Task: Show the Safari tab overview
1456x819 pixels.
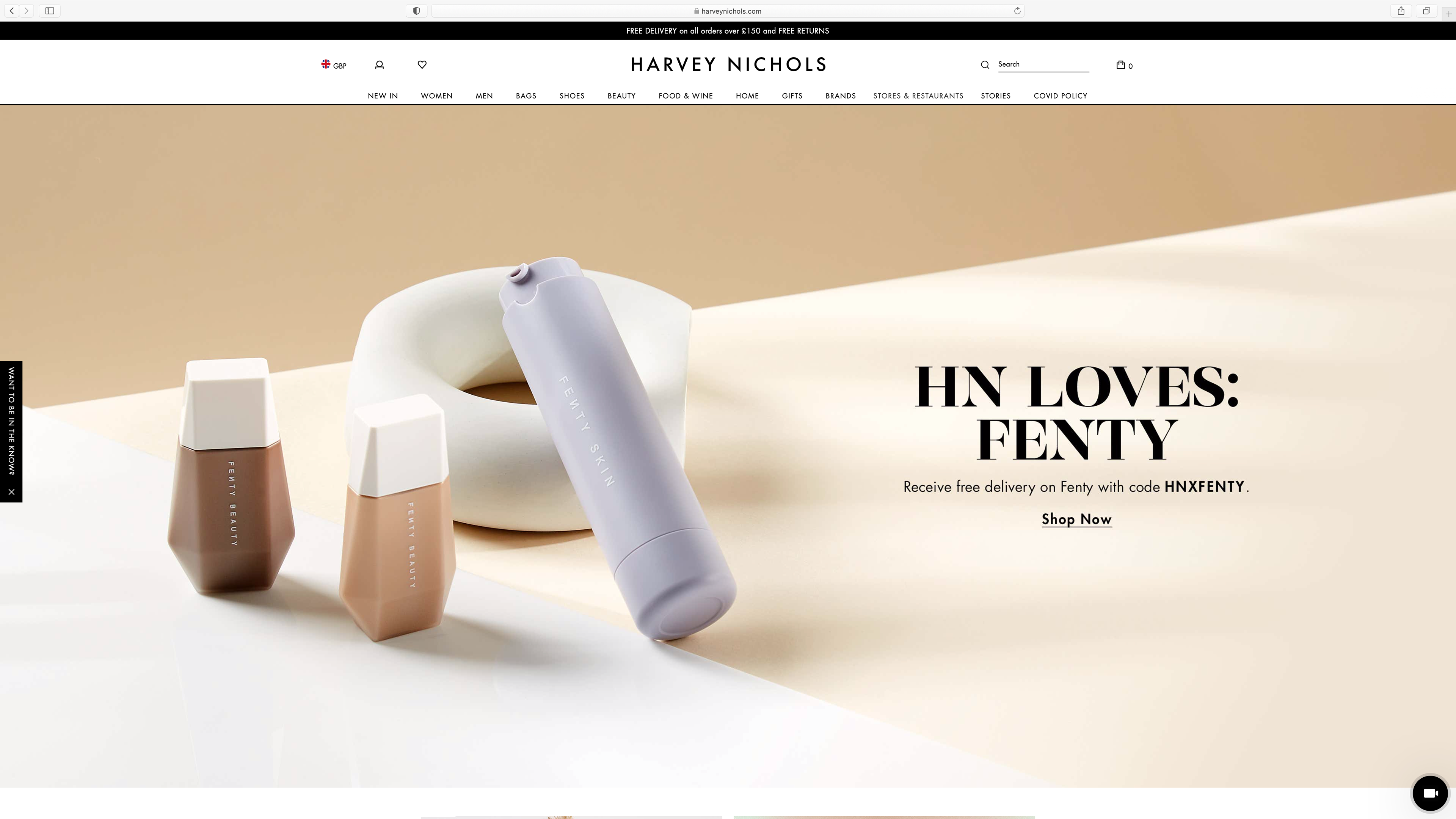Action: [x=1426, y=11]
